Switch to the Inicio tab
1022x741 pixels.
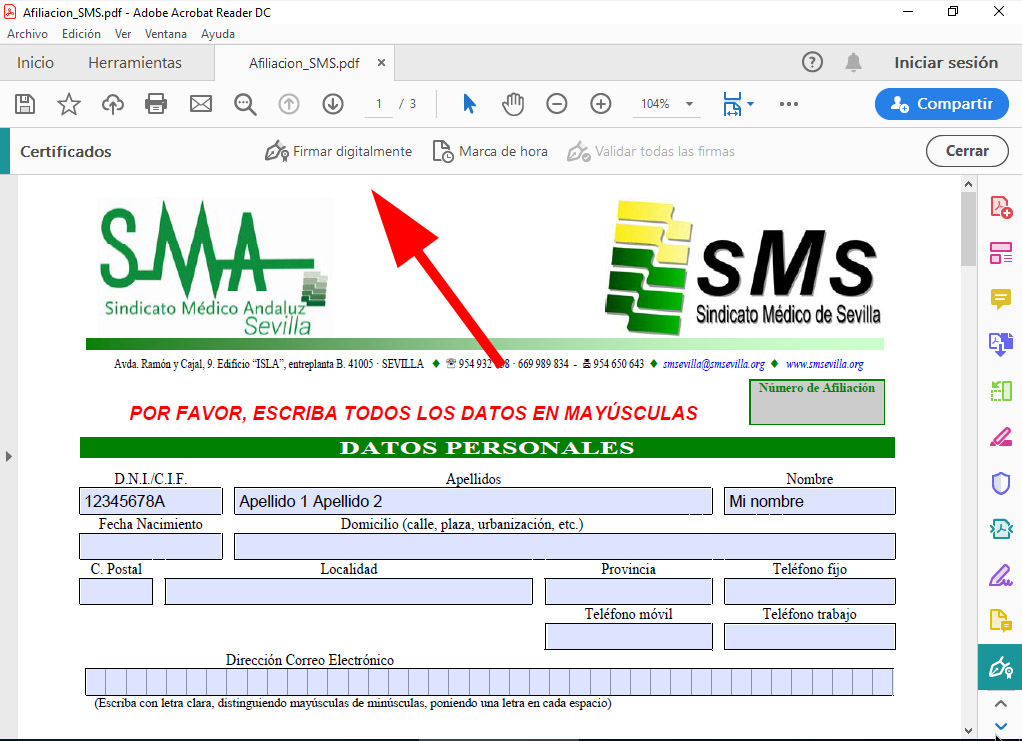click(35, 63)
